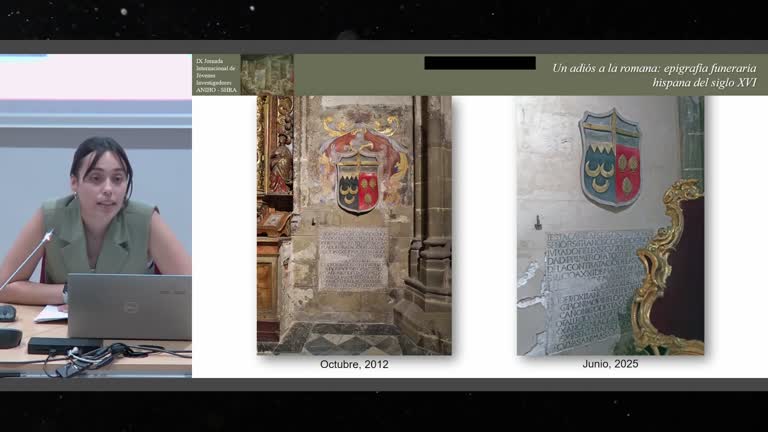The image size is (768, 432).
Task: Click the Dell laptop in speaker video
Action: point(129,307)
